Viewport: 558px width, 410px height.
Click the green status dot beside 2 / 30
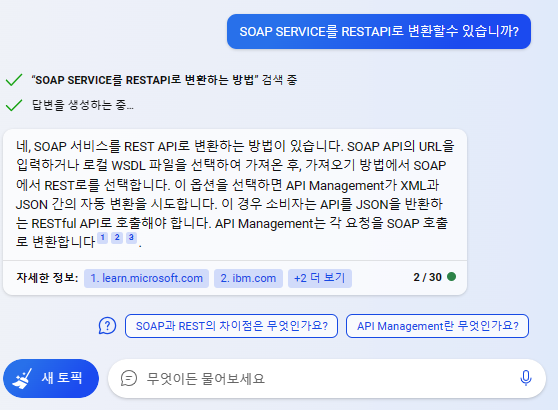pyautogui.click(x=451, y=277)
